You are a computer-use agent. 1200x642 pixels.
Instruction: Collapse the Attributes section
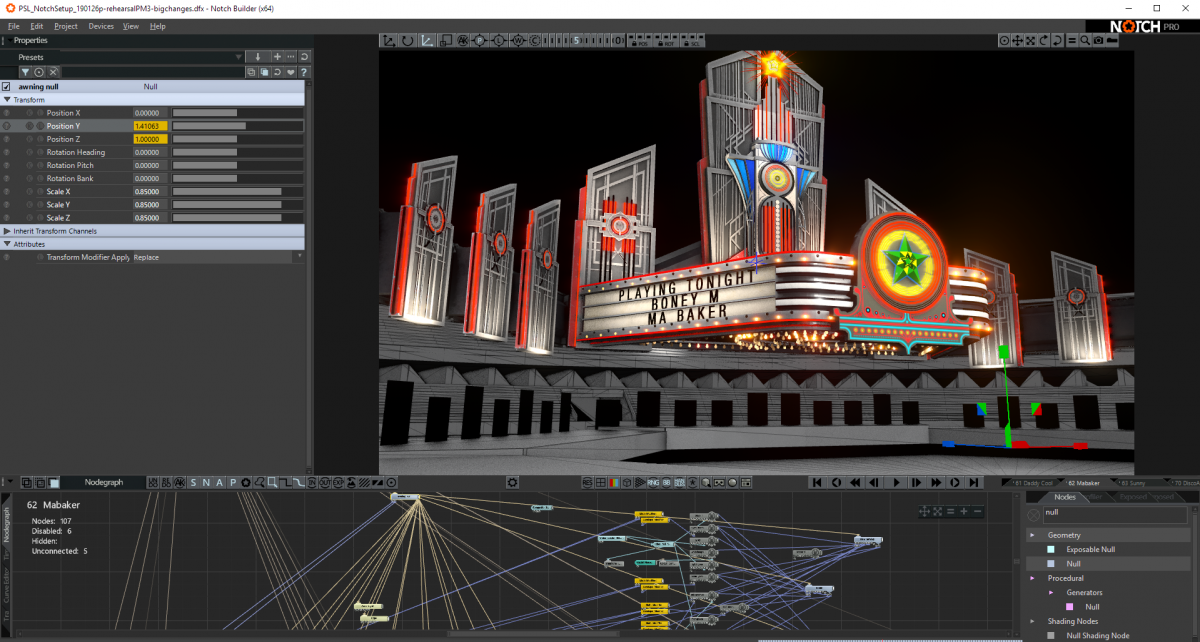7,244
